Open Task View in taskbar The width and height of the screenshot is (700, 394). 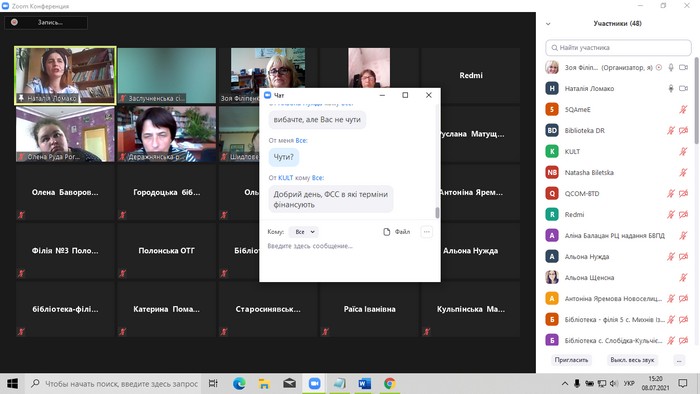[x=213, y=384]
